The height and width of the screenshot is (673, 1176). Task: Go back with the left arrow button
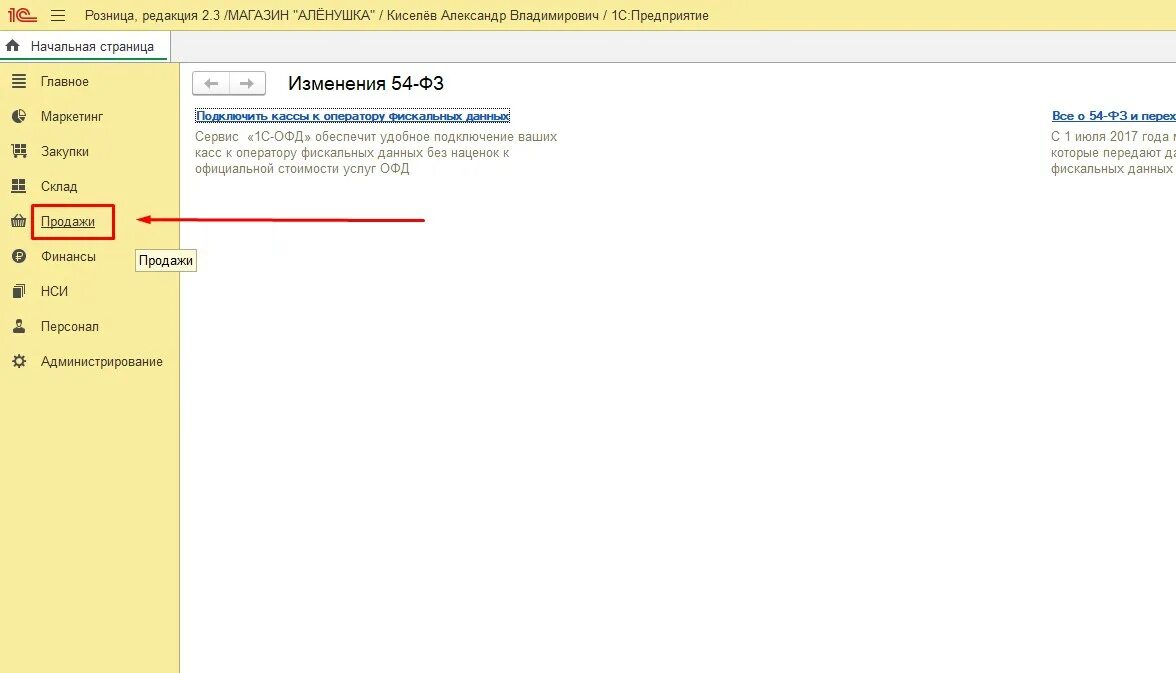211,83
